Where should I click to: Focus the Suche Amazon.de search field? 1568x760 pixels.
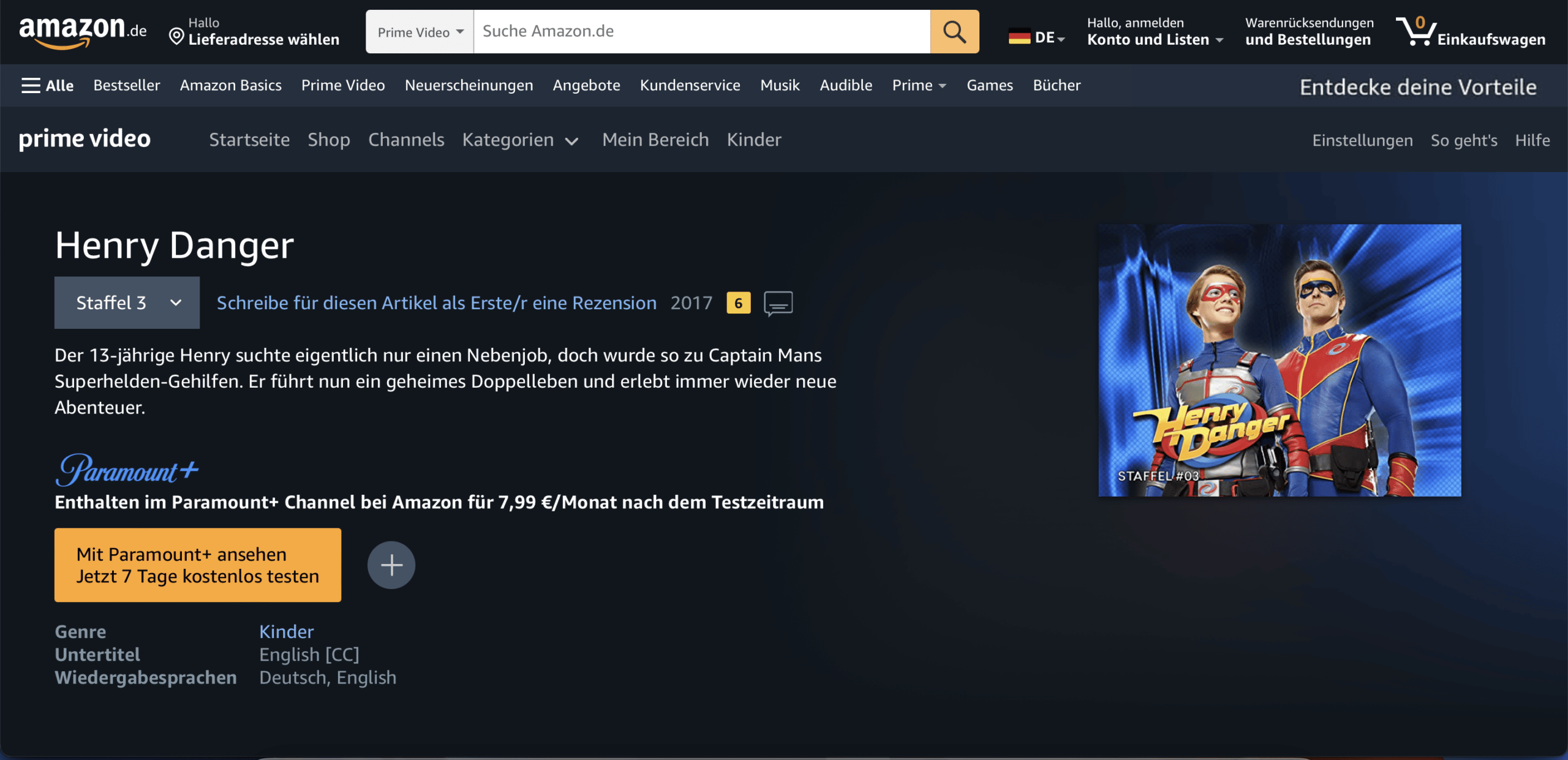click(x=702, y=32)
